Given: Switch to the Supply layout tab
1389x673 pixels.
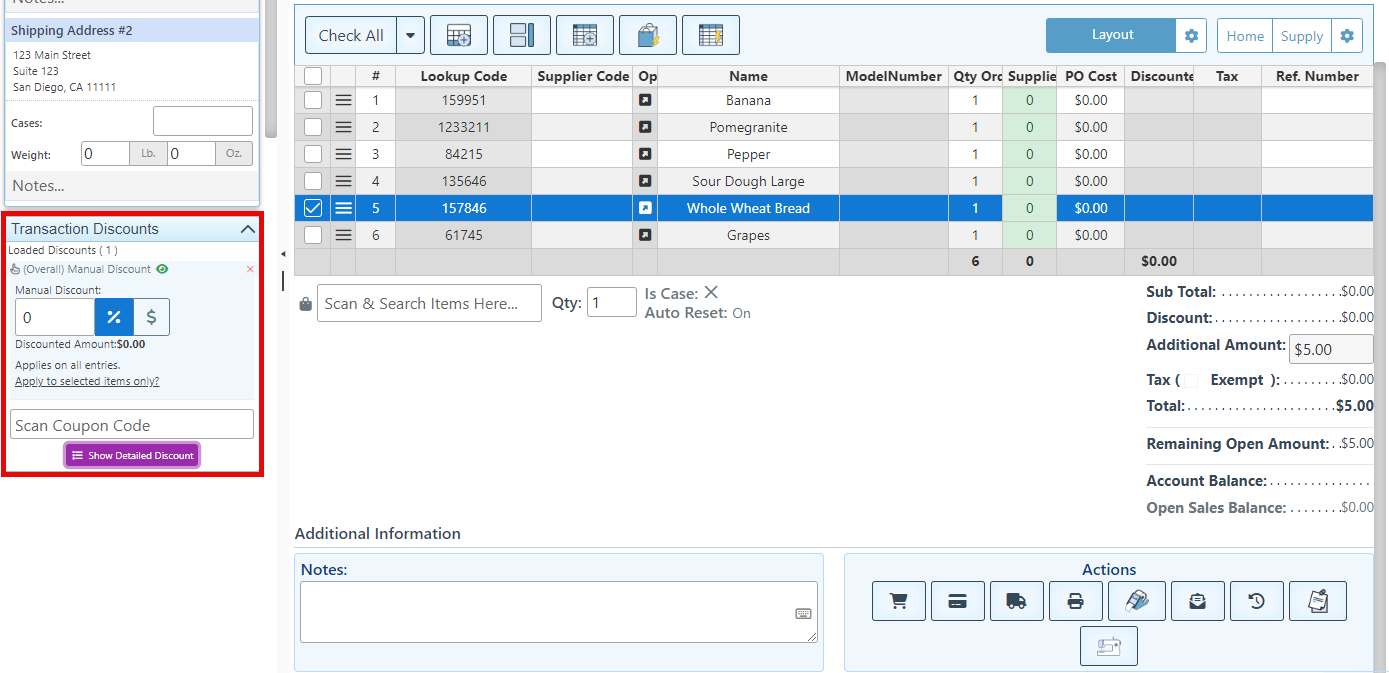Looking at the screenshot, I should [x=1301, y=36].
